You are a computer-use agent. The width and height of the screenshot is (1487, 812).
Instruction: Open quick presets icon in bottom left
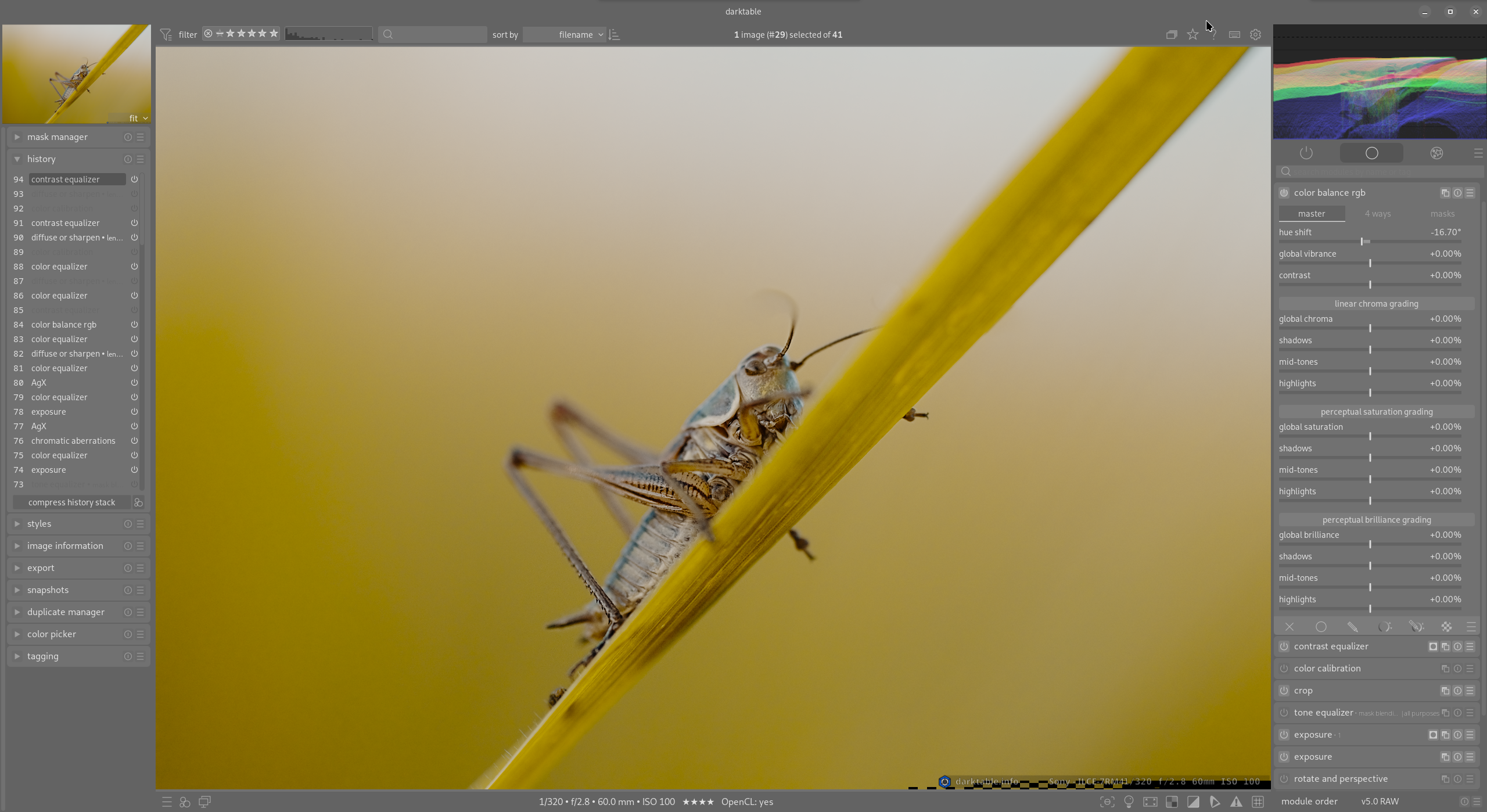(x=167, y=802)
